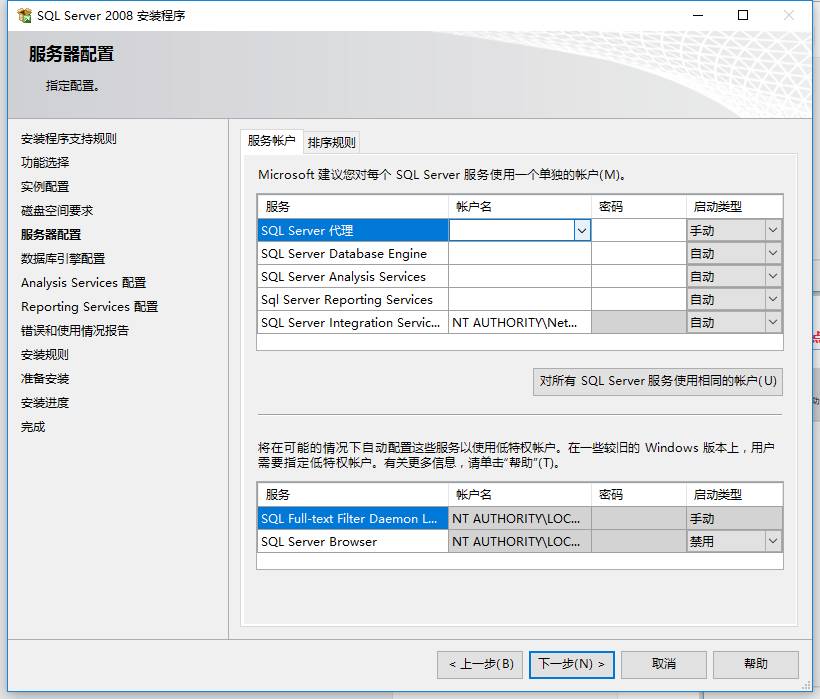
Task: Expand startup type for SQL Server Analysis Services
Action: [x=773, y=276]
